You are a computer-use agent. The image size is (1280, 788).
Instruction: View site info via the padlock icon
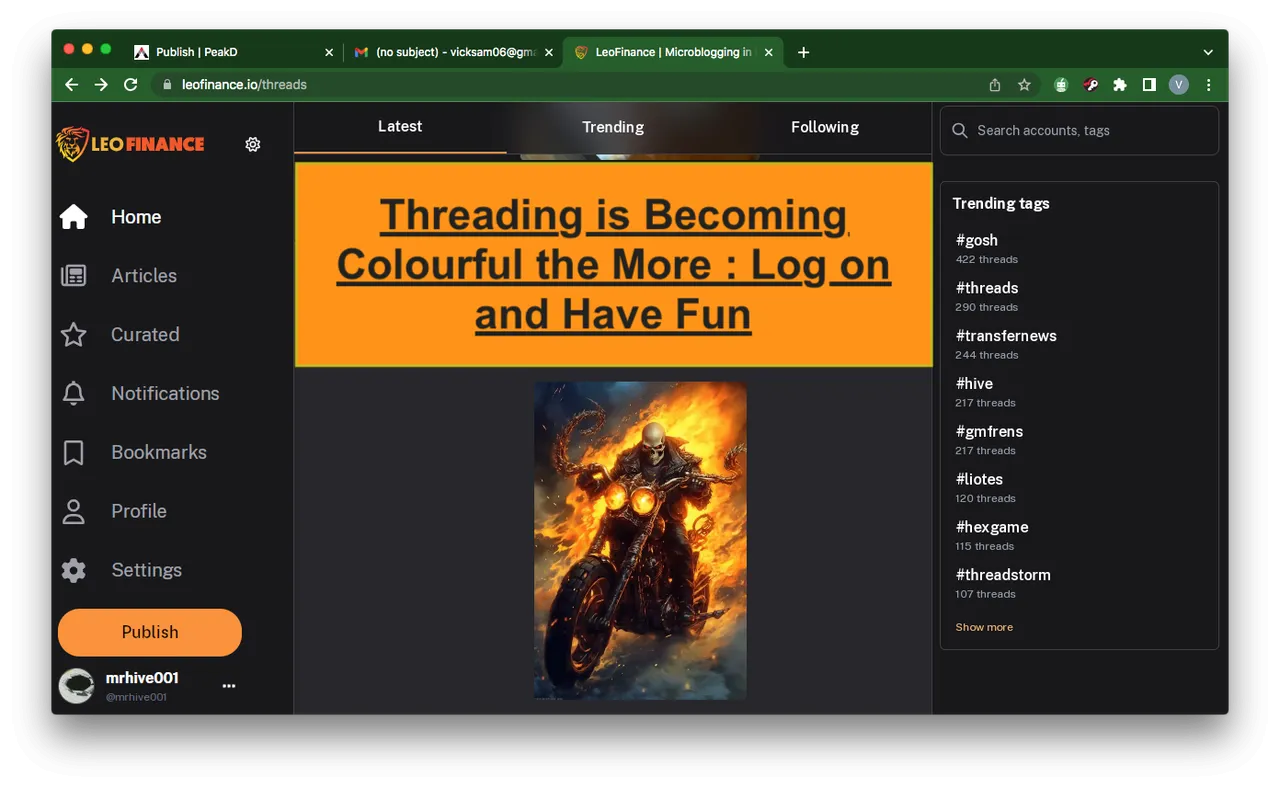point(167,85)
